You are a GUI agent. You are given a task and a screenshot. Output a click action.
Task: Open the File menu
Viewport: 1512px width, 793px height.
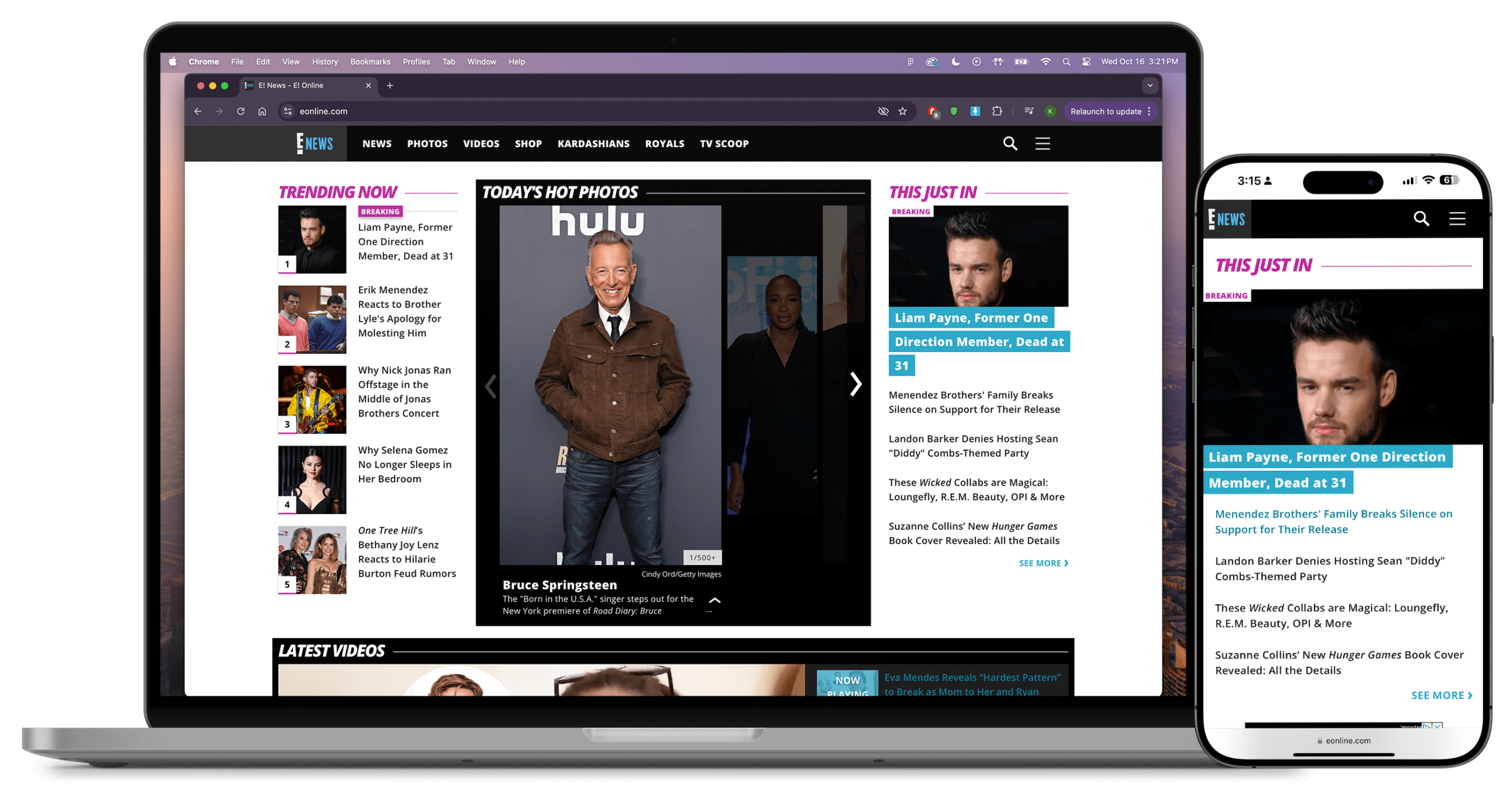pos(237,61)
